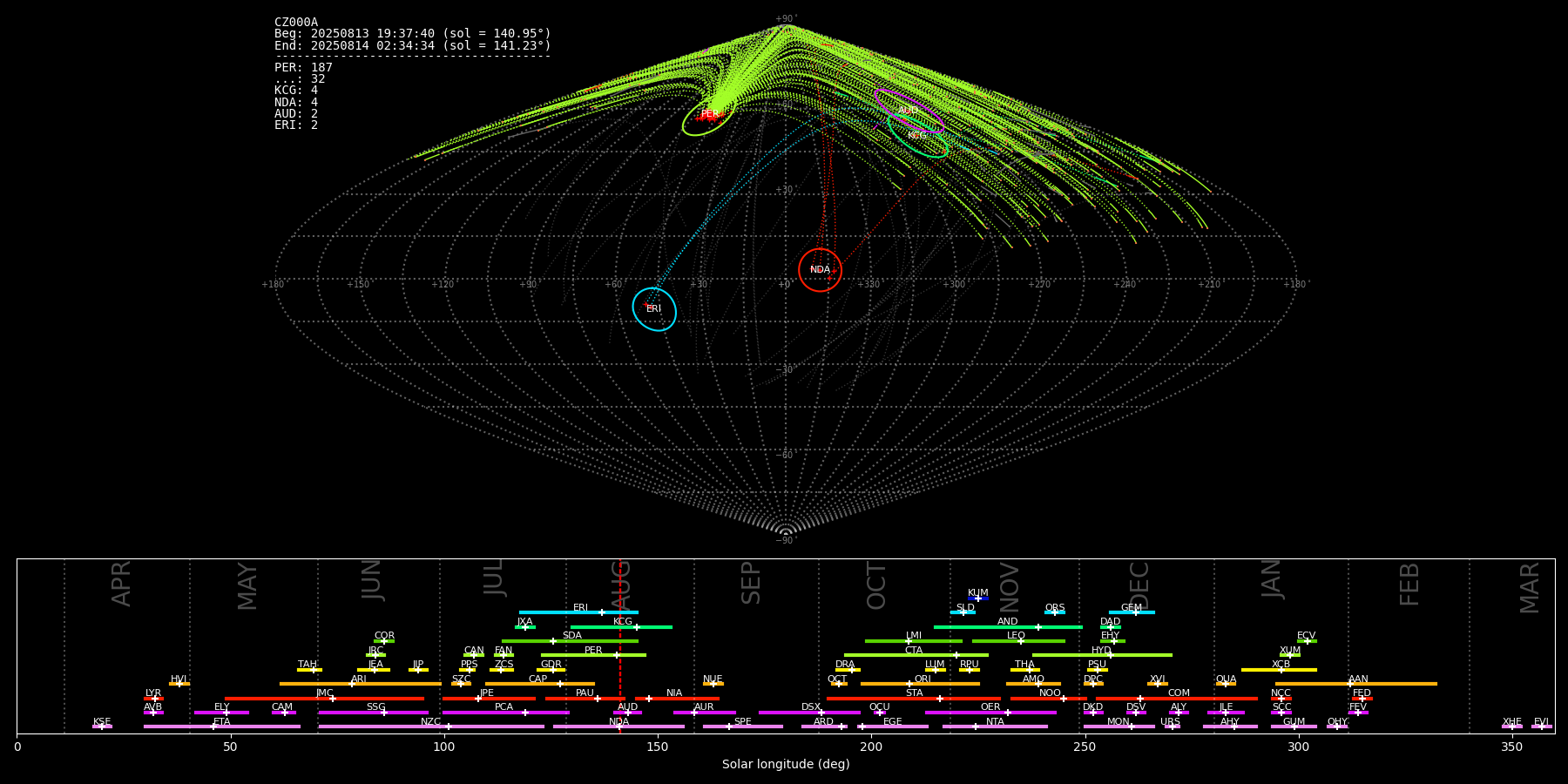Click the orange ARI timeline bar
Image resolution: width=1568 pixels, height=784 pixels.
(x=360, y=683)
